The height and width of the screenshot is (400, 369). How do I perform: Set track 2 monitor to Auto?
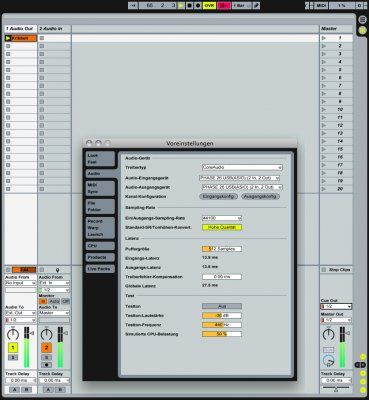[x=55, y=301]
